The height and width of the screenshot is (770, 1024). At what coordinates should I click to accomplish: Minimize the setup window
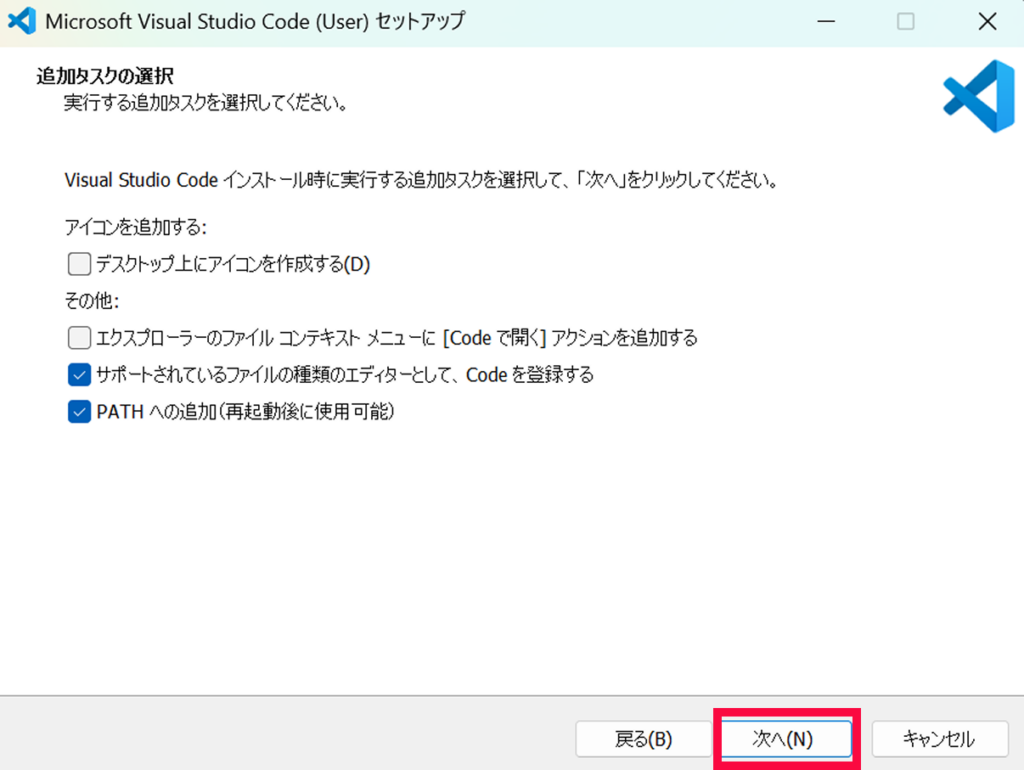click(x=826, y=20)
